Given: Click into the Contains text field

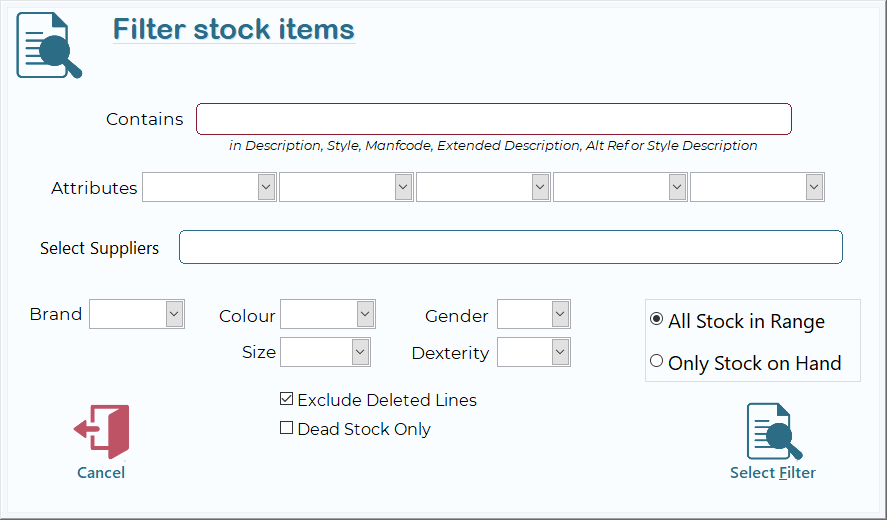Looking at the screenshot, I should tap(493, 119).
